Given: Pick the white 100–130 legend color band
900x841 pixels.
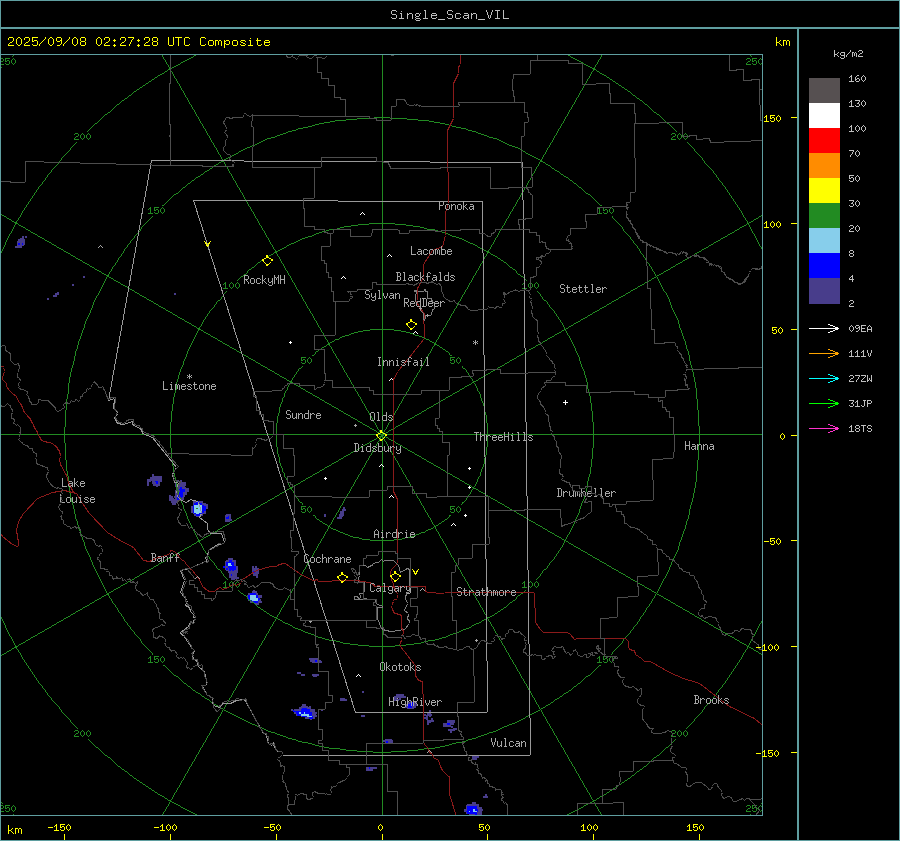Looking at the screenshot, I should pyautogui.click(x=824, y=116).
